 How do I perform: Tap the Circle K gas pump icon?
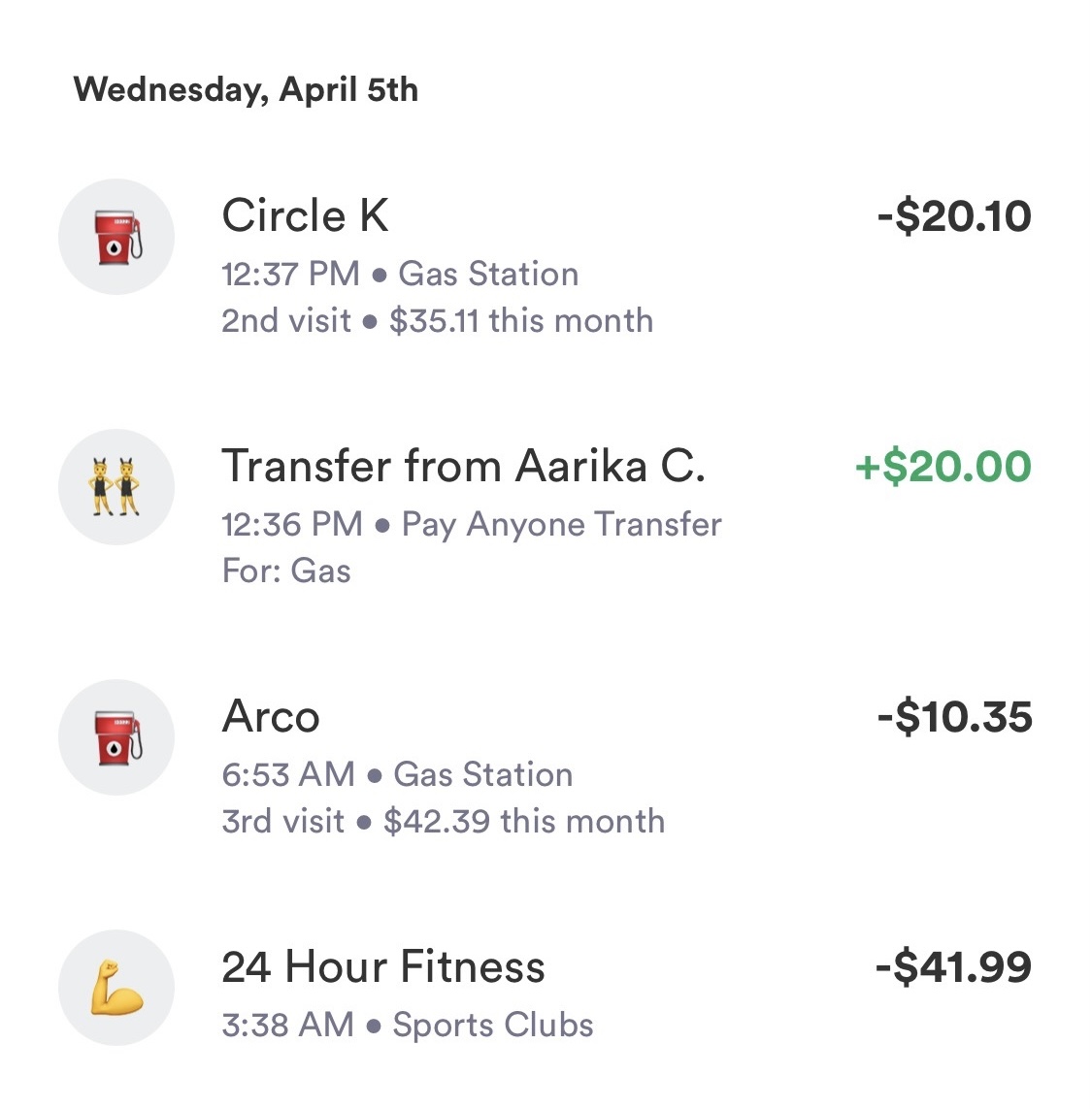pos(116,237)
